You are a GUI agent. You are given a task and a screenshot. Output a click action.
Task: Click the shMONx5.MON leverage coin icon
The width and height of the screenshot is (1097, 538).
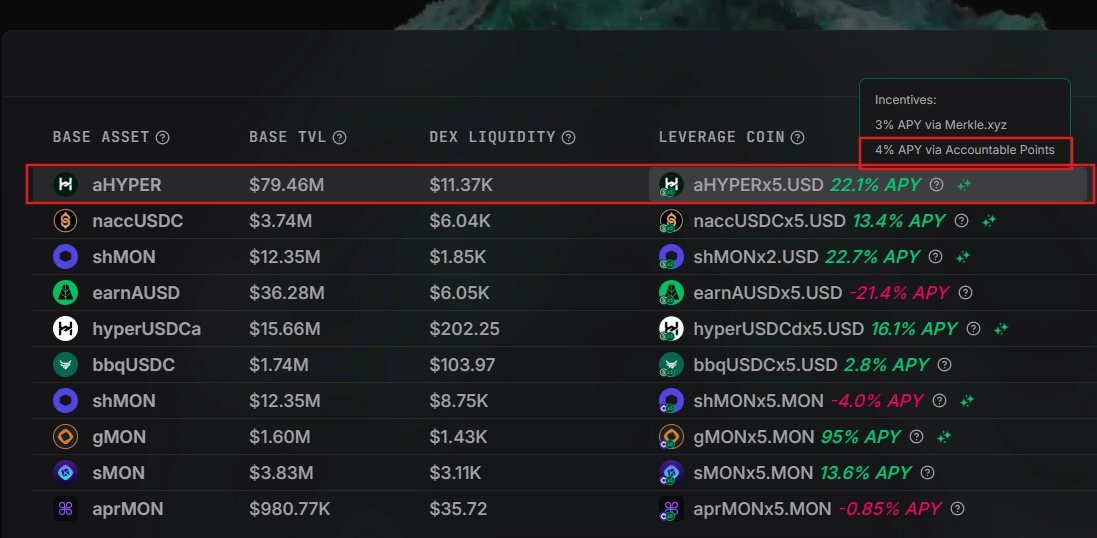pyautogui.click(x=671, y=401)
